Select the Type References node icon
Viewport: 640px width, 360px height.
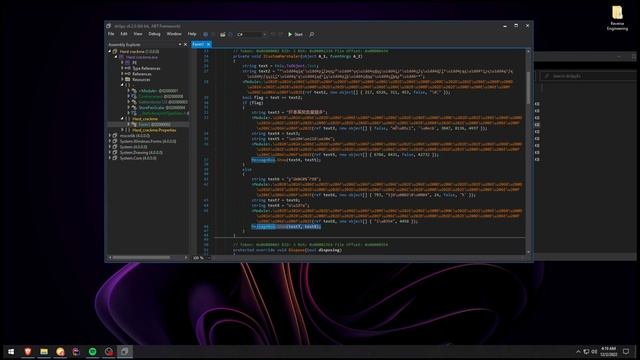(127, 69)
